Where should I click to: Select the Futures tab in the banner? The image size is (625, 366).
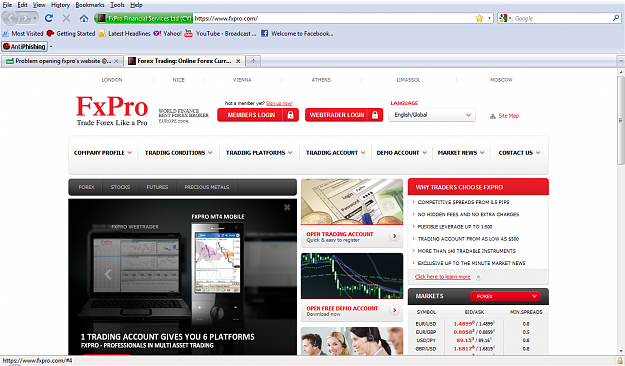pos(157,187)
